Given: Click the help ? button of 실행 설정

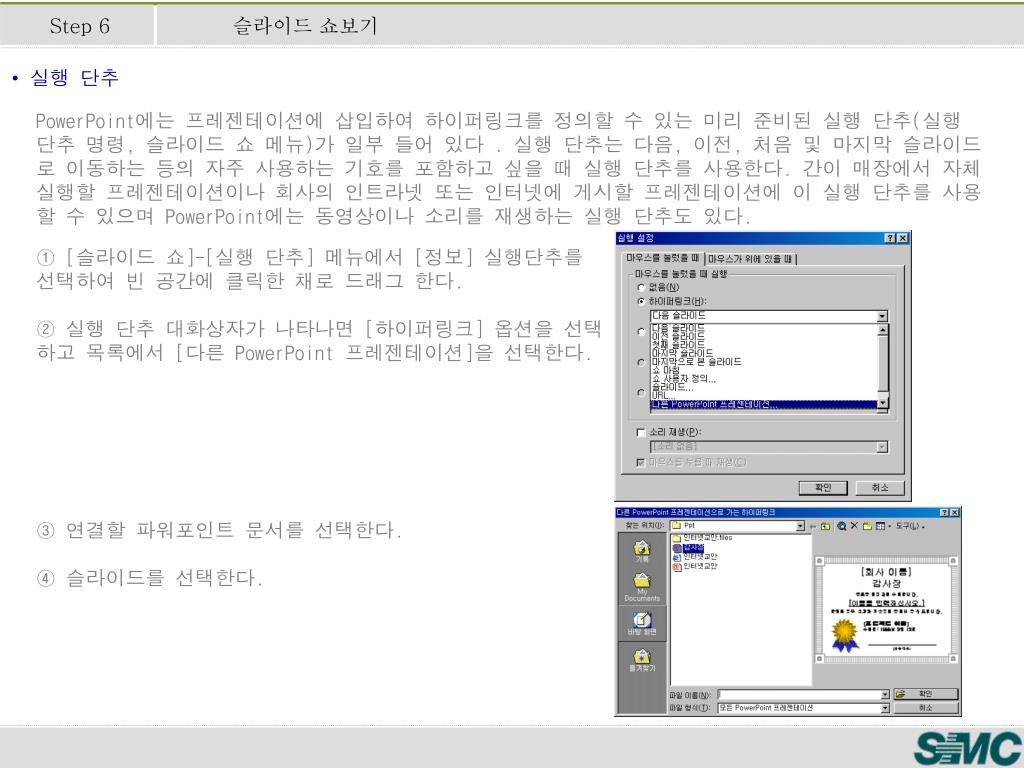Looking at the screenshot, I should coord(891,238).
